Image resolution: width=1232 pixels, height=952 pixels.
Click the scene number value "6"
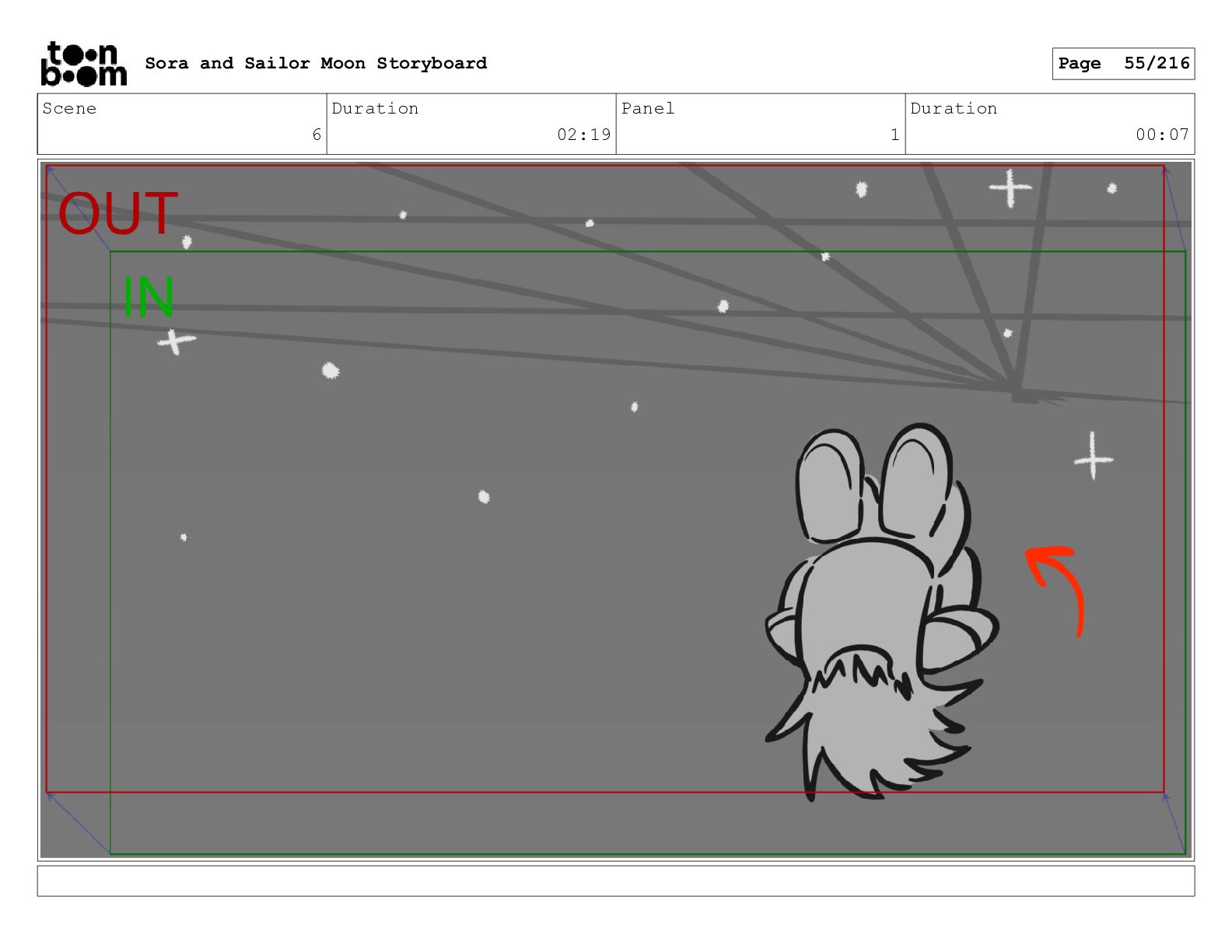tap(317, 135)
